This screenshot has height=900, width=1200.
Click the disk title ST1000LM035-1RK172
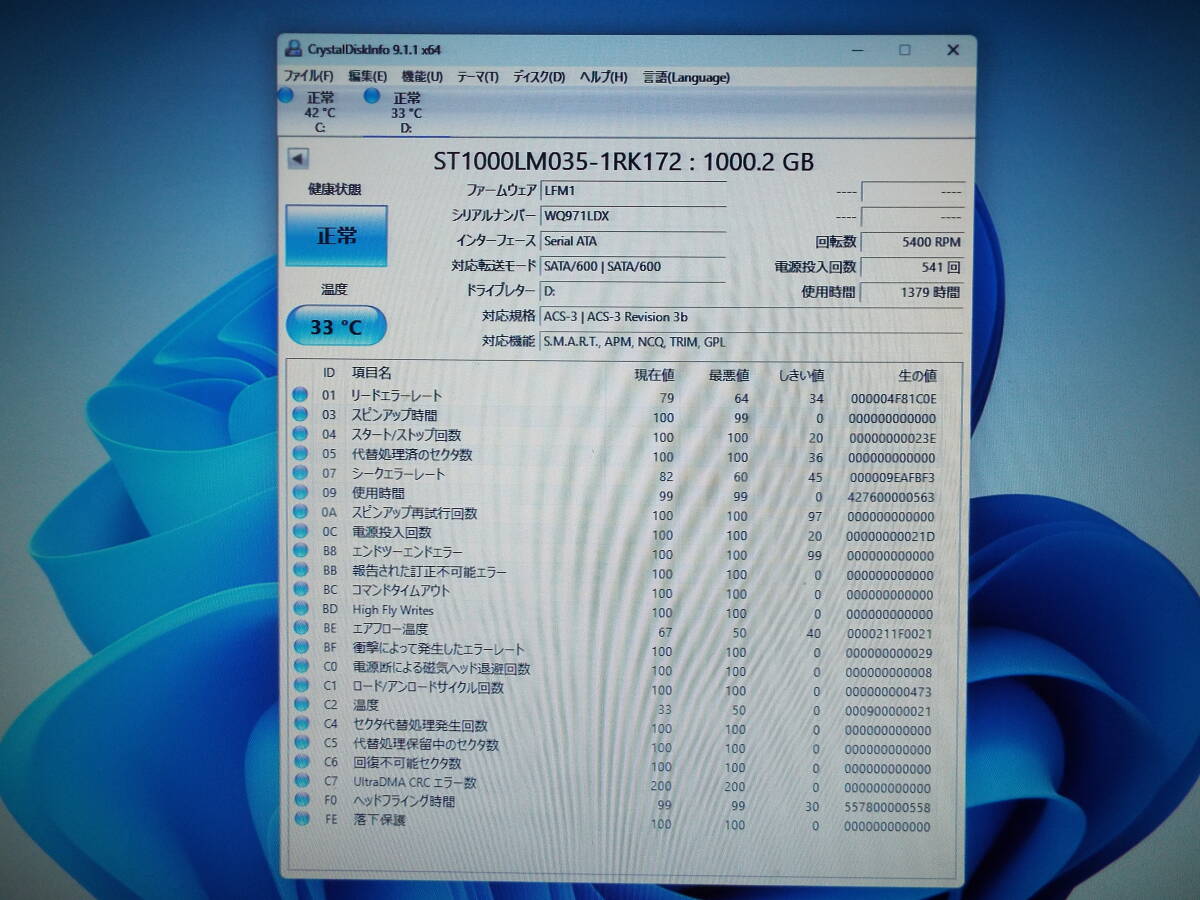pyautogui.click(x=558, y=160)
